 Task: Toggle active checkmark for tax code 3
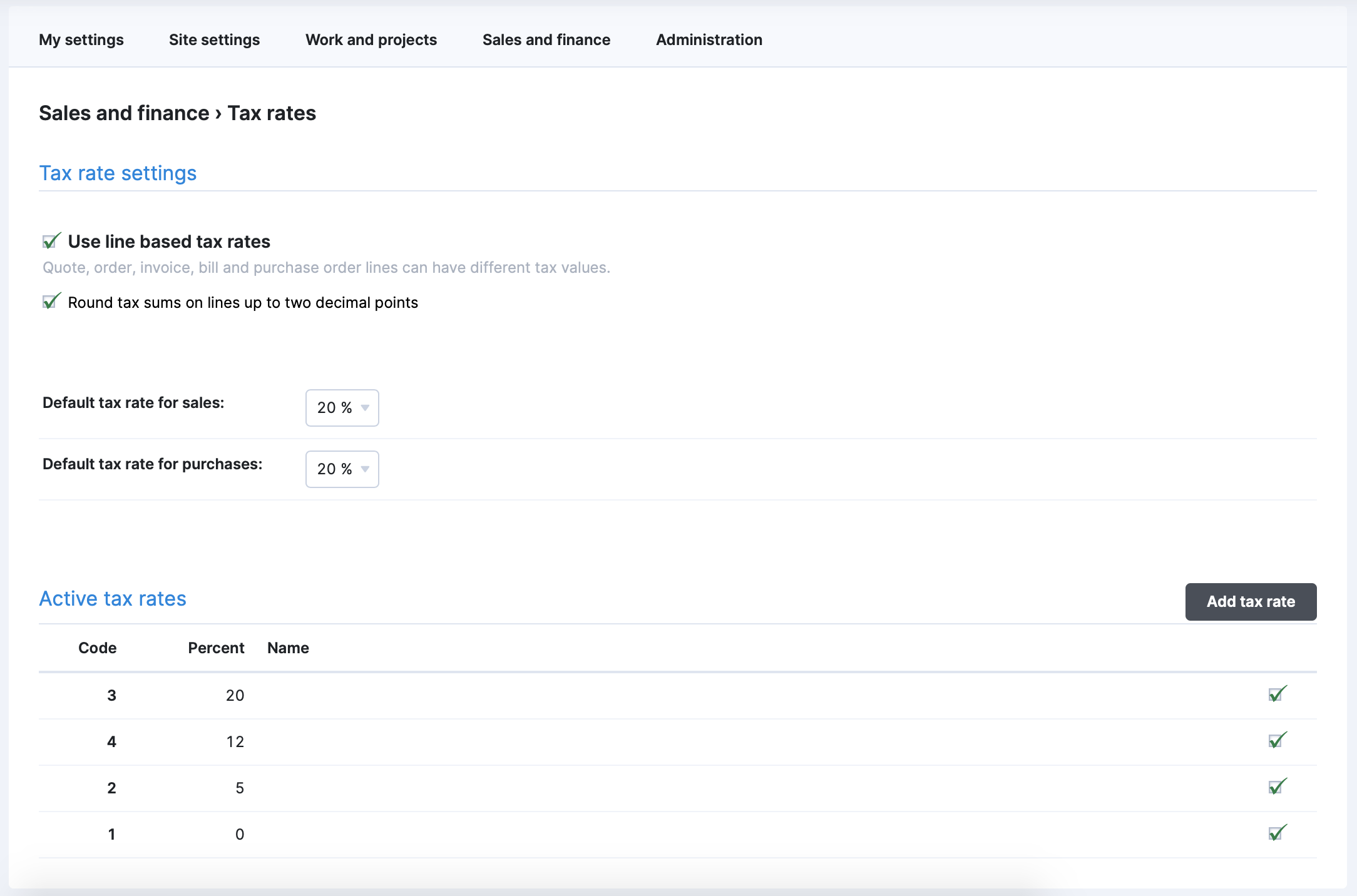pyautogui.click(x=1278, y=694)
